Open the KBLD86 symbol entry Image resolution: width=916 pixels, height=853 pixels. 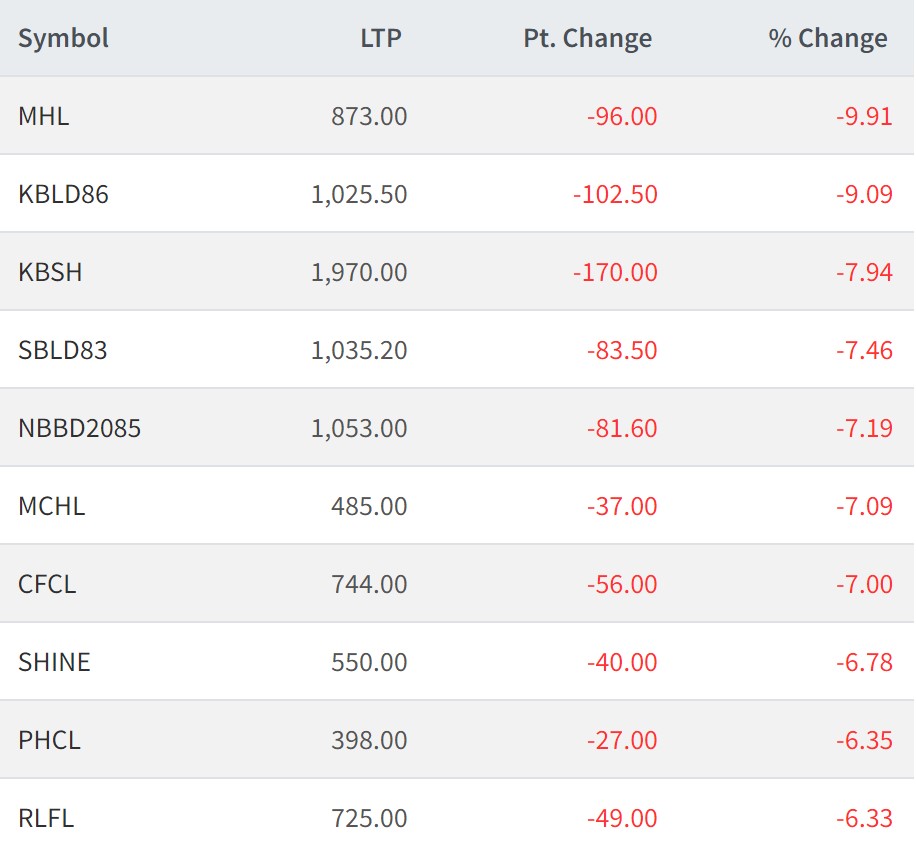(63, 194)
